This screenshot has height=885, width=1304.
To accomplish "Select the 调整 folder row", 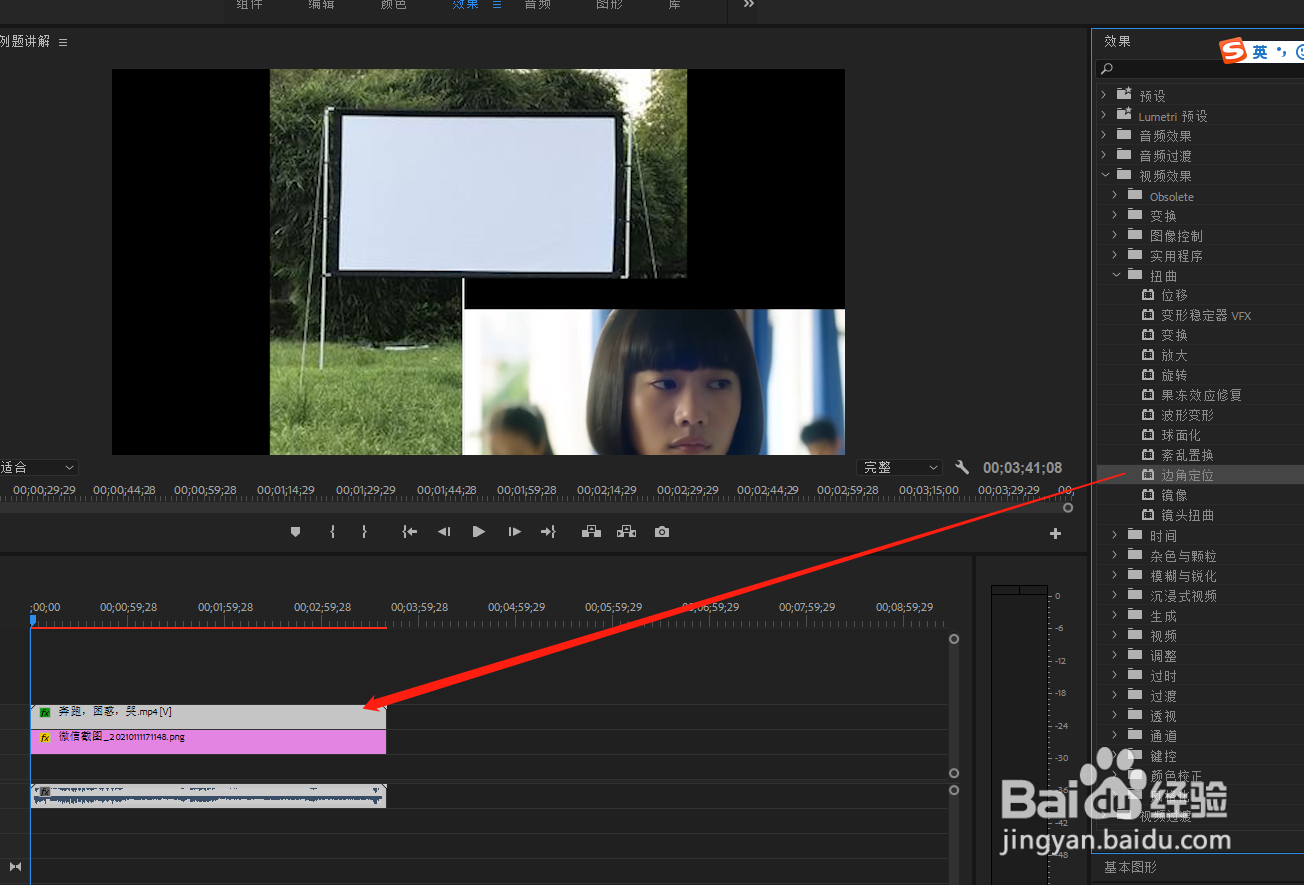I will pos(1200,655).
